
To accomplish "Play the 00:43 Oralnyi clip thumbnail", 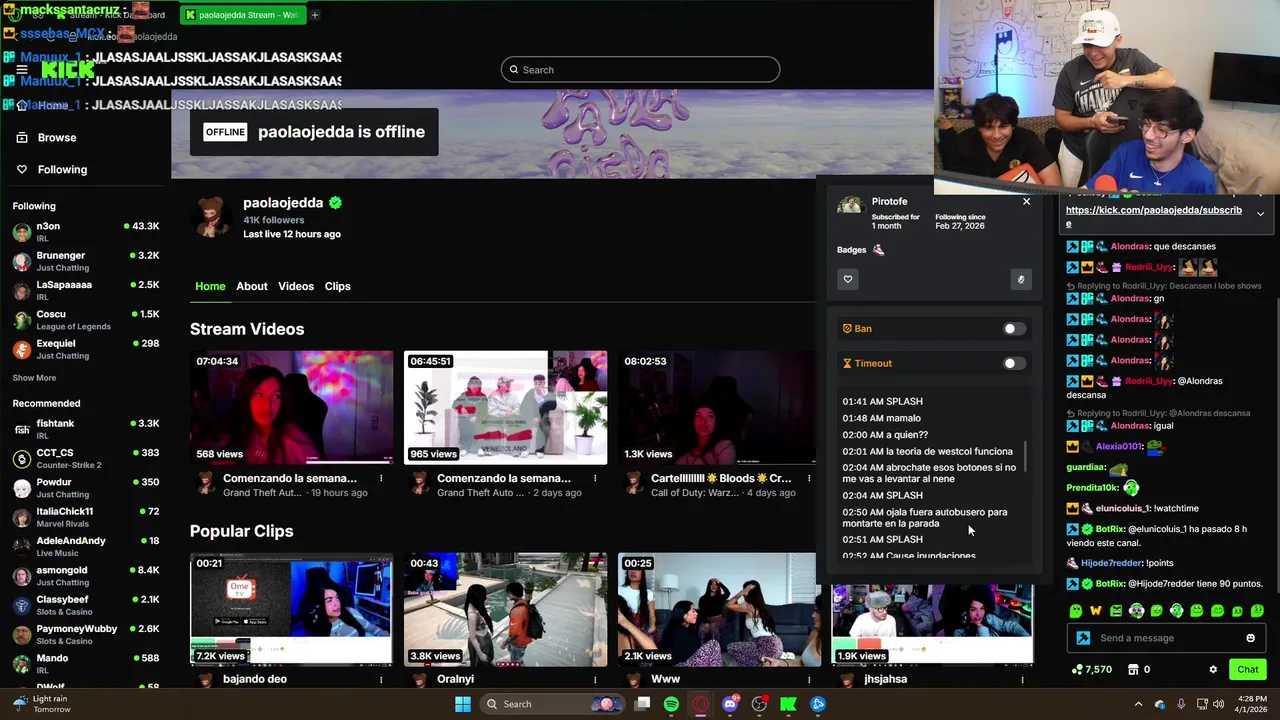I will 505,609.
